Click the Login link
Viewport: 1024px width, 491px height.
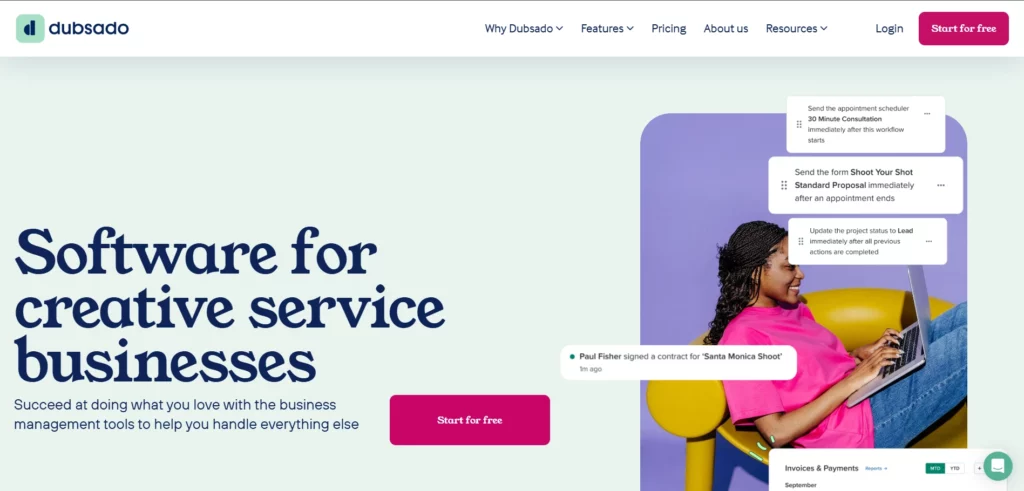pyautogui.click(x=889, y=29)
